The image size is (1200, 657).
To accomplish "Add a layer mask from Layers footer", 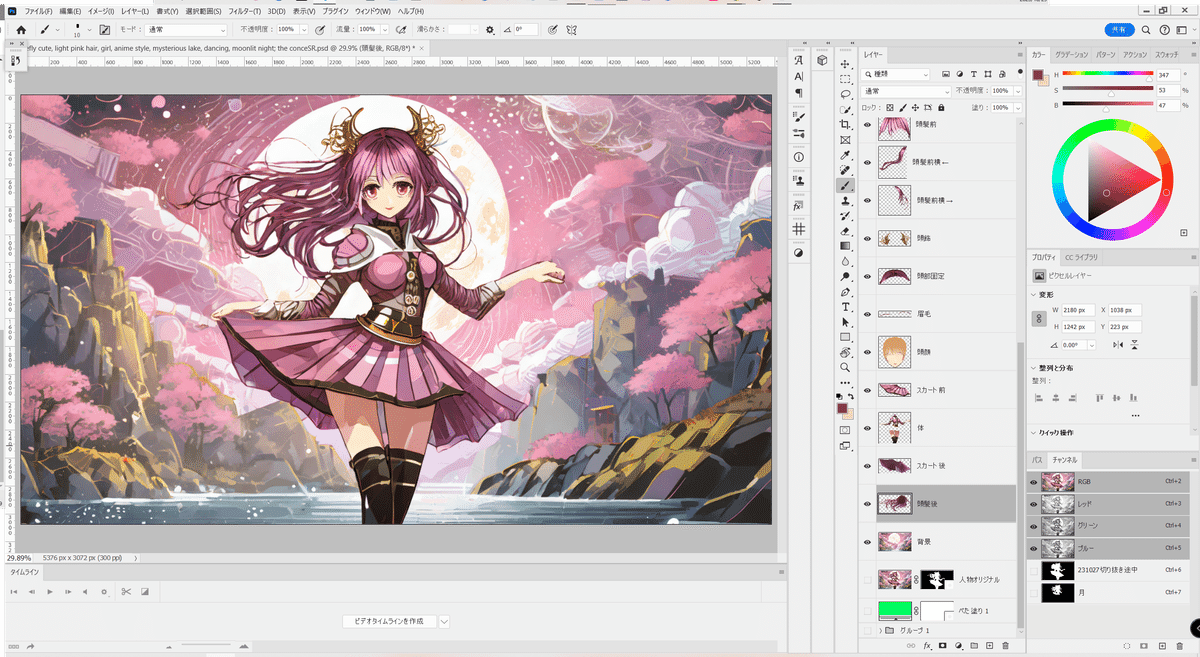I will 943,646.
